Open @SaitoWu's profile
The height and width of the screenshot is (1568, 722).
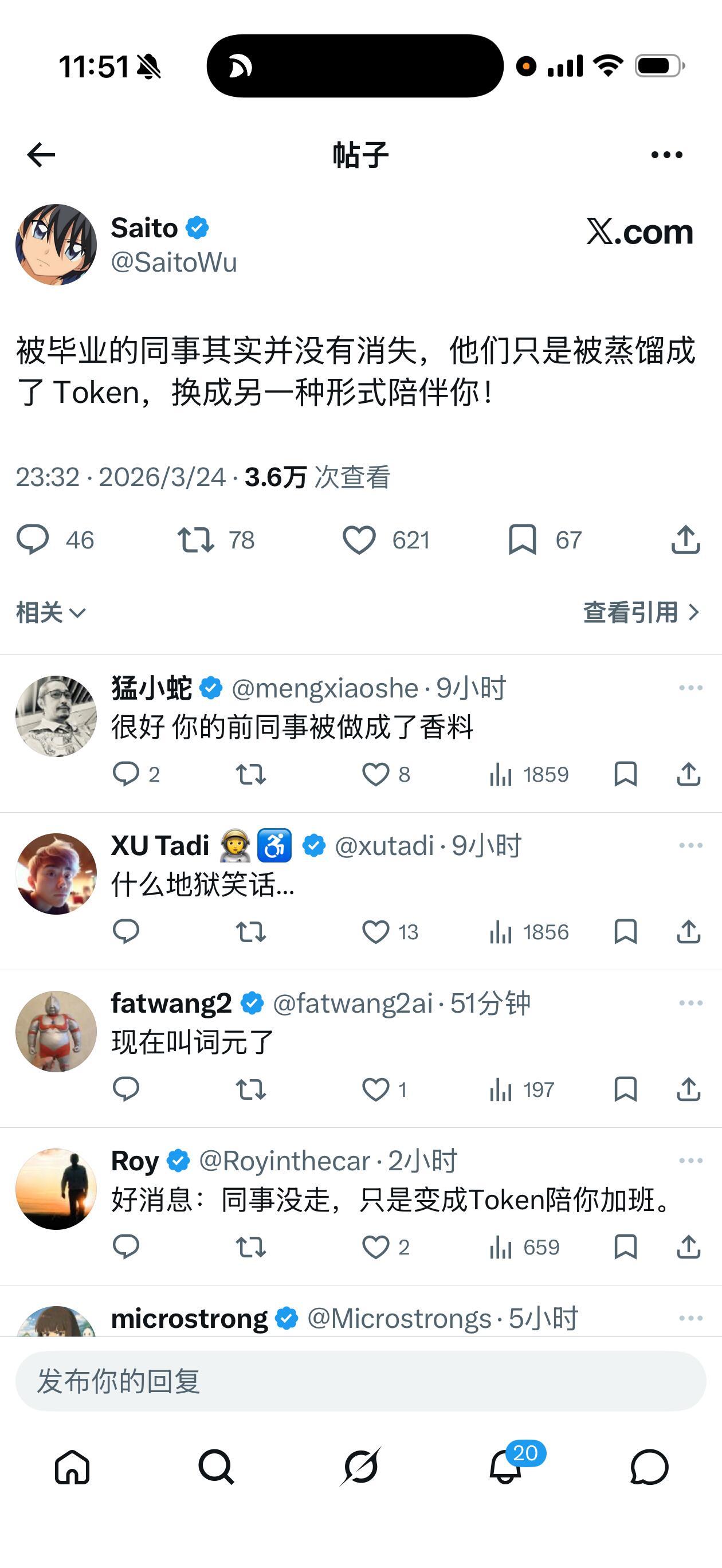[x=175, y=262]
